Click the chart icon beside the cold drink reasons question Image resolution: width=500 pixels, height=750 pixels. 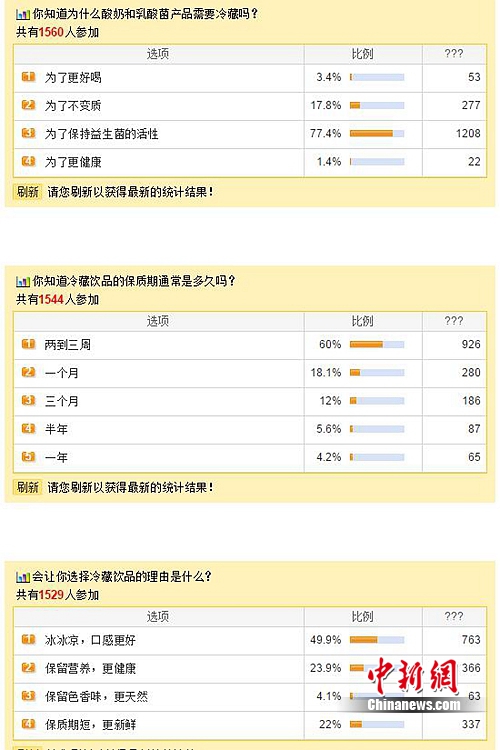point(22,577)
